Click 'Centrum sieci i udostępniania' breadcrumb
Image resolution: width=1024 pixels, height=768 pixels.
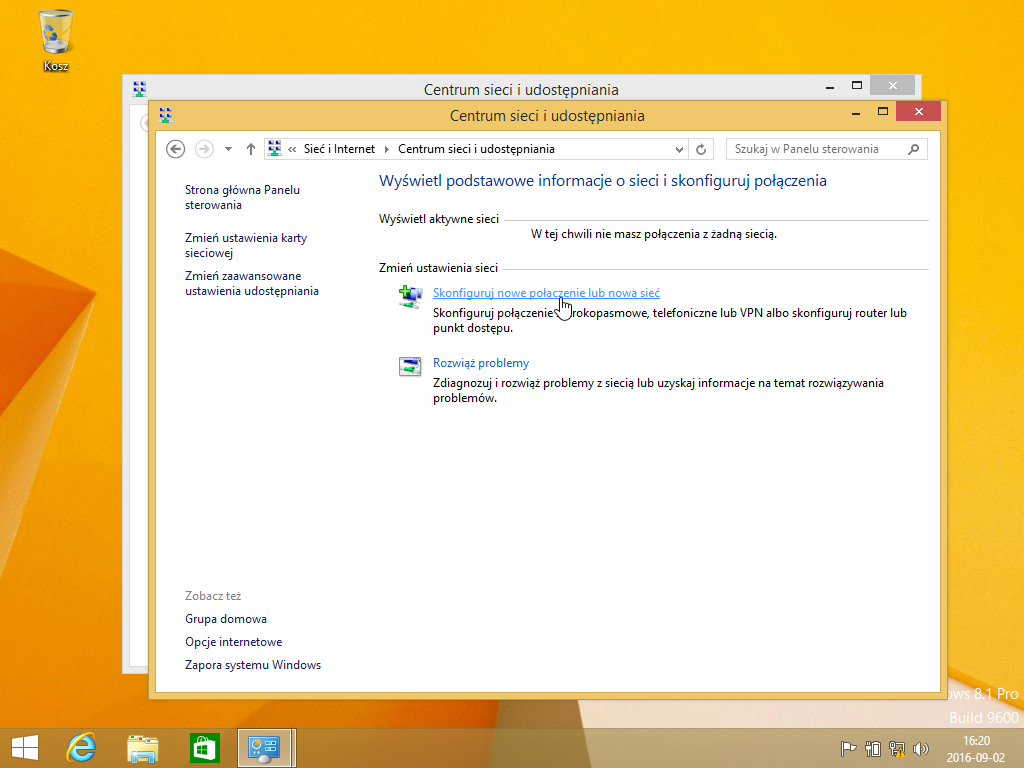476,149
